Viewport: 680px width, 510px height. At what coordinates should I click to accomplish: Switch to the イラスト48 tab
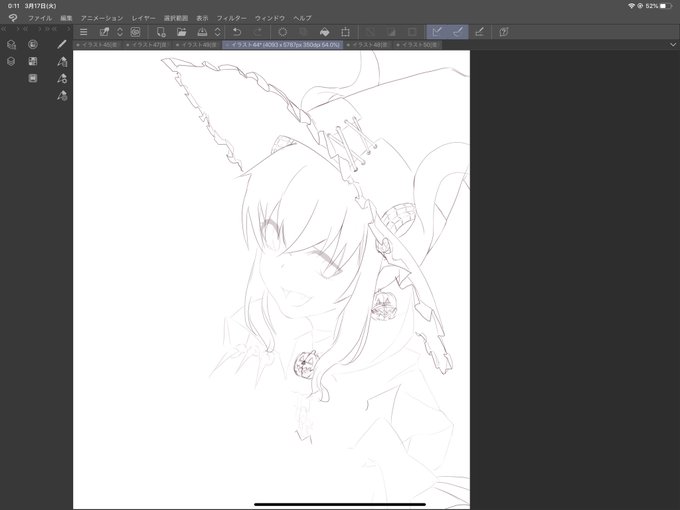click(368, 45)
